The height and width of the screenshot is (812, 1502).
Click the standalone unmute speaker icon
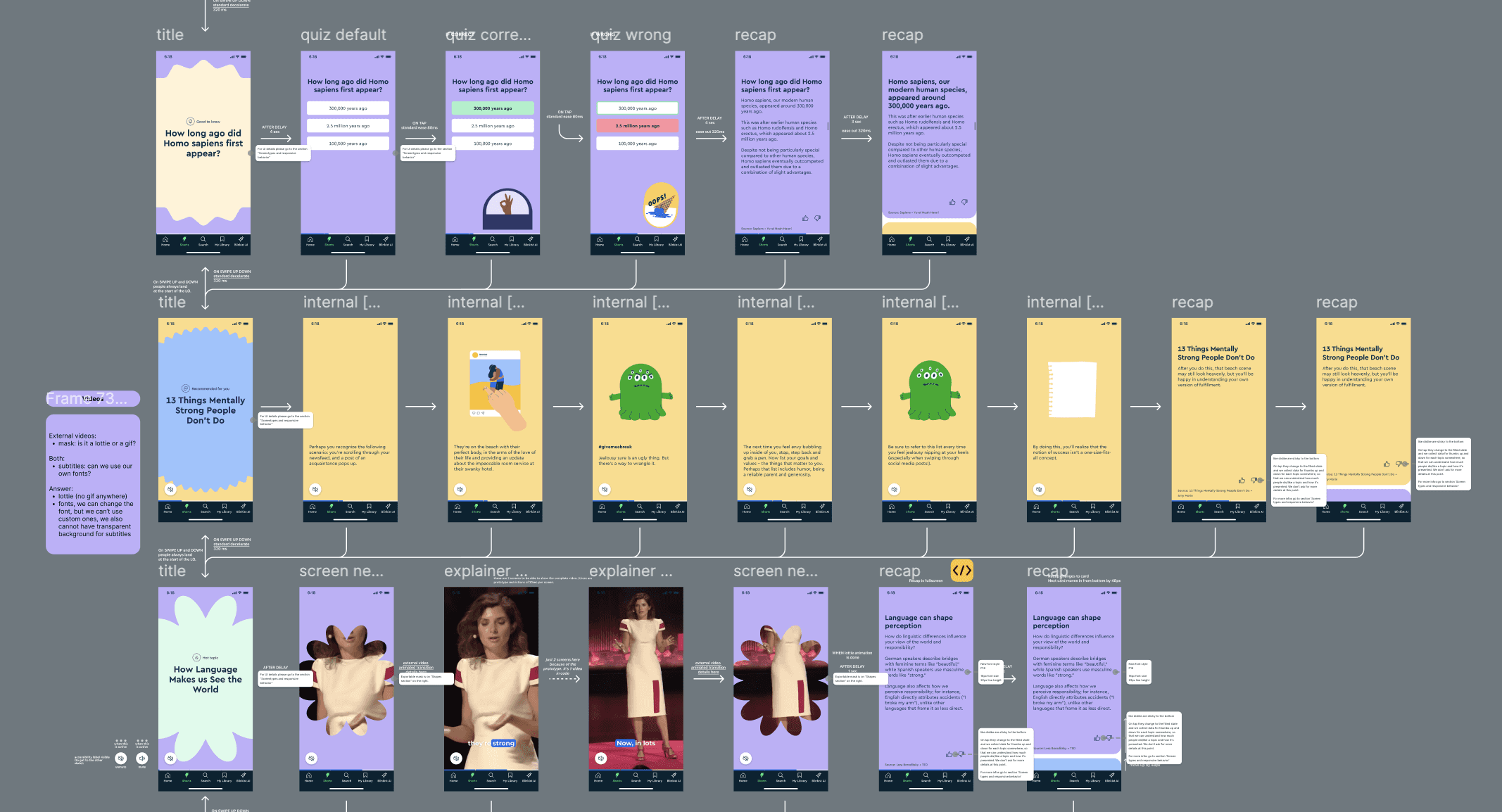pyautogui.click(x=121, y=758)
